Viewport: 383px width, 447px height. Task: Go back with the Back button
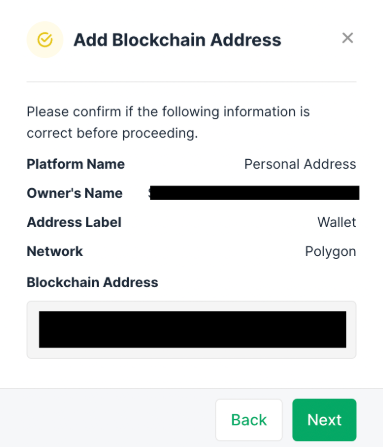[249, 420]
